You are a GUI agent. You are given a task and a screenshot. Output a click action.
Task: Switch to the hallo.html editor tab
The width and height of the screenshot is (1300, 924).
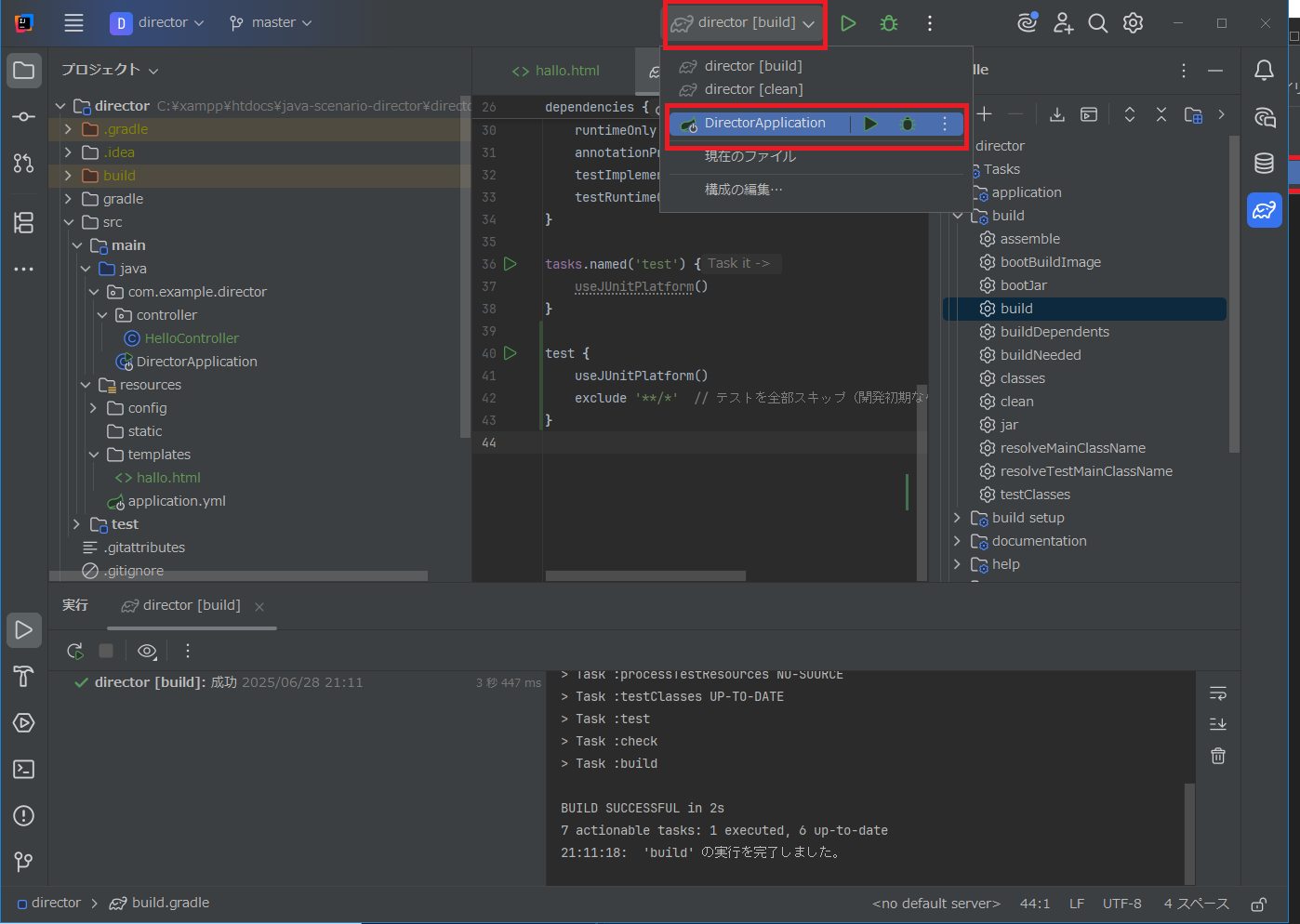[x=555, y=71]
